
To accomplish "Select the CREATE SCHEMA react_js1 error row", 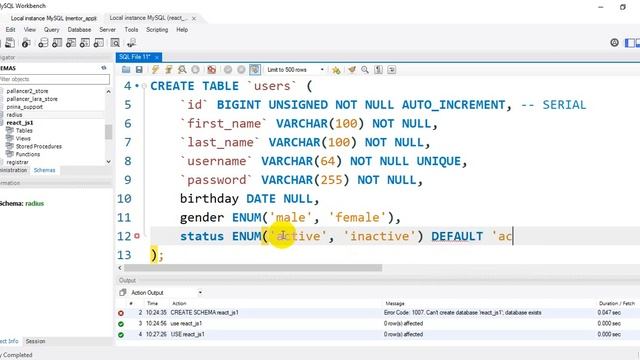I will pyautogui.click(x=378, y=313).
